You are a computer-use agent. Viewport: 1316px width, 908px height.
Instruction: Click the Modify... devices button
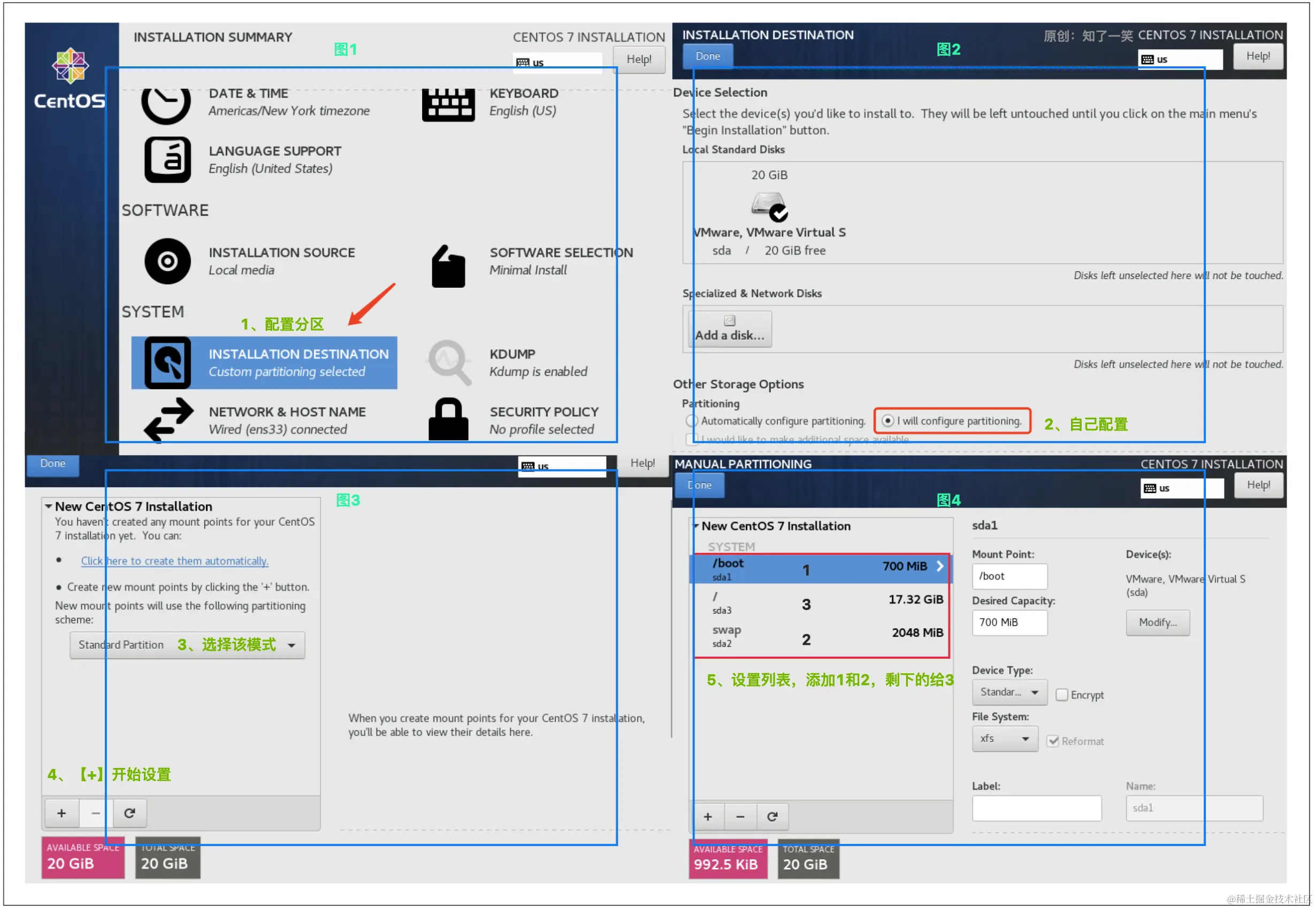pos(1158,623)
